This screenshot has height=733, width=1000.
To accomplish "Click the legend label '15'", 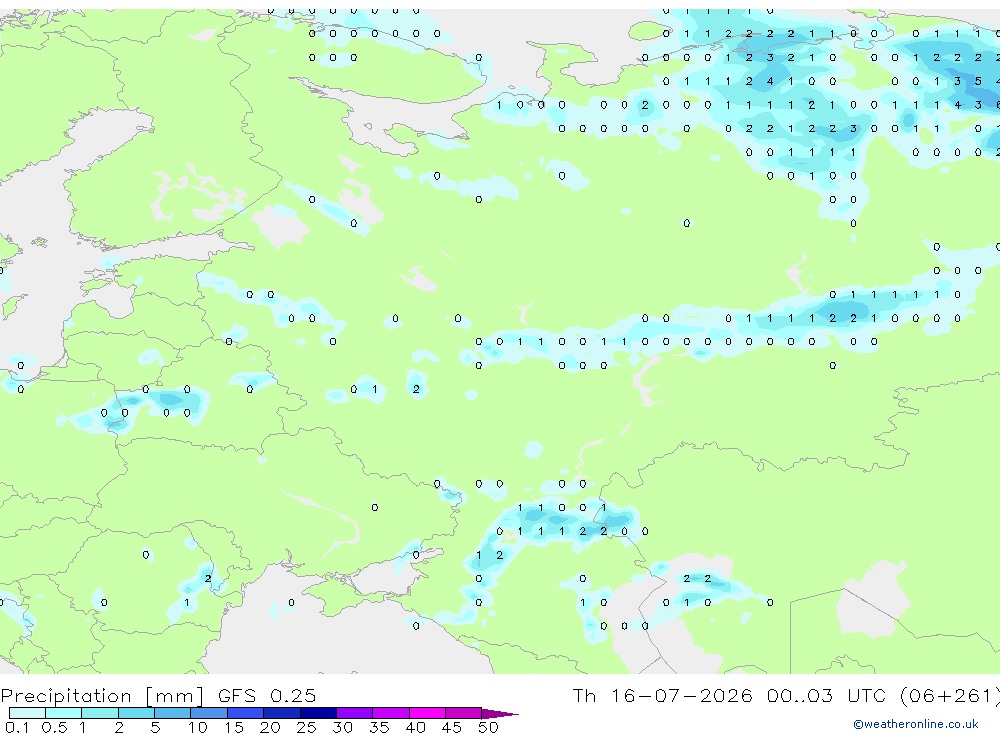I will coord(233,727).
